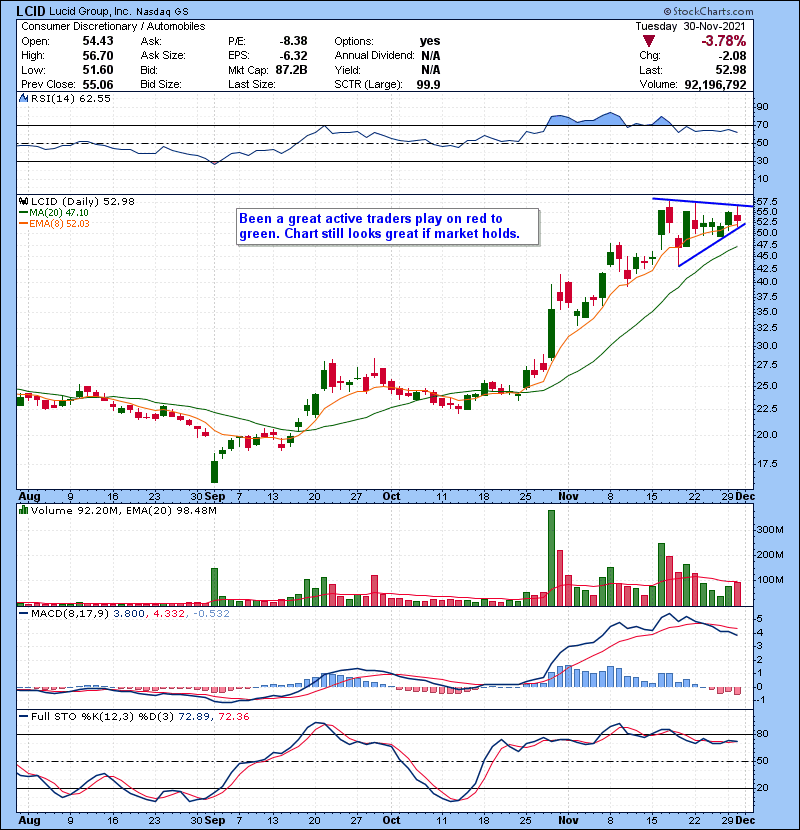Click the EPS value -6.32
Screen dimensions: 800x830
pos(294,55)
